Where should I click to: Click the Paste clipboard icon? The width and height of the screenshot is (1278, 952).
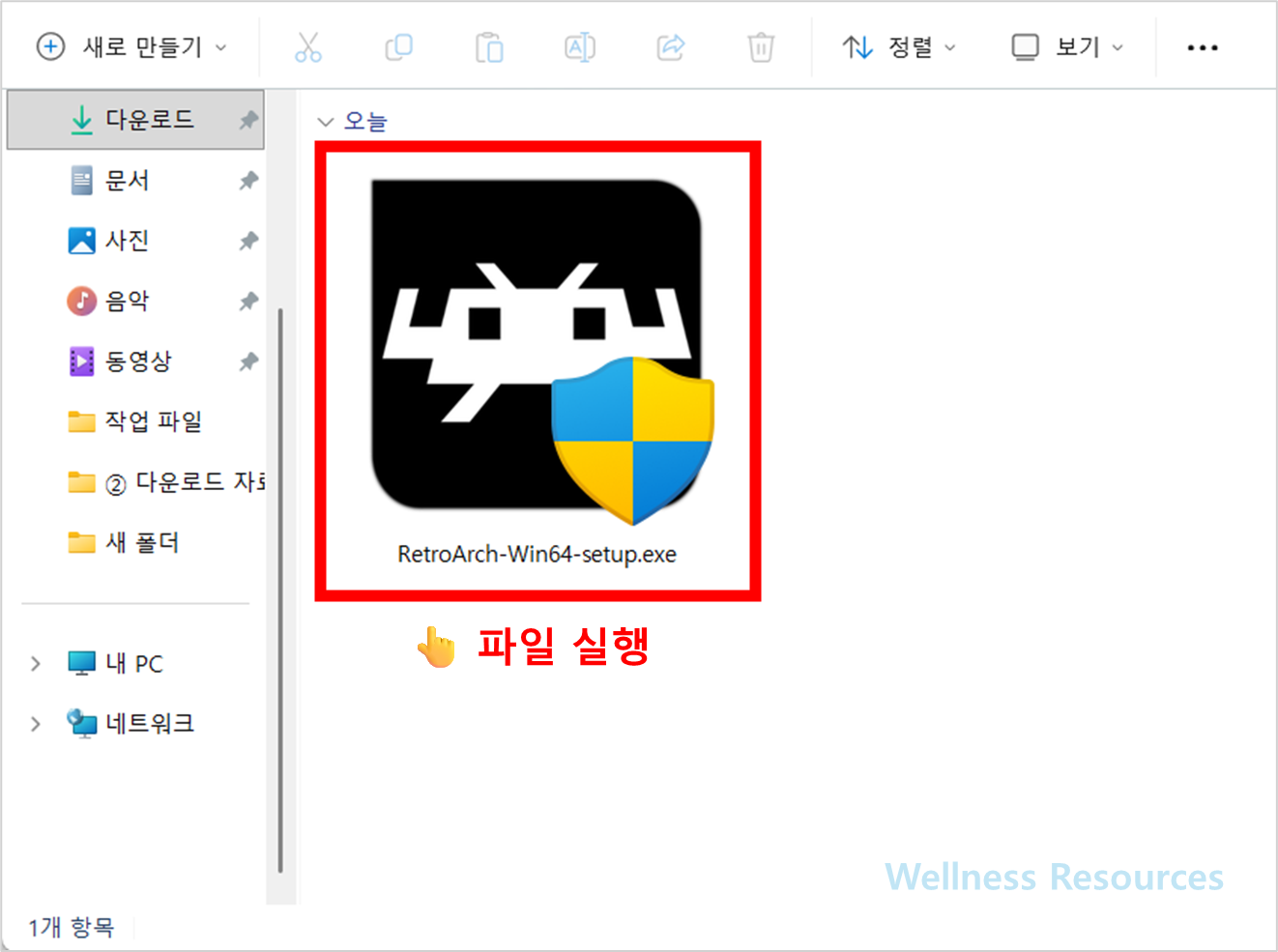coord(489,46)
